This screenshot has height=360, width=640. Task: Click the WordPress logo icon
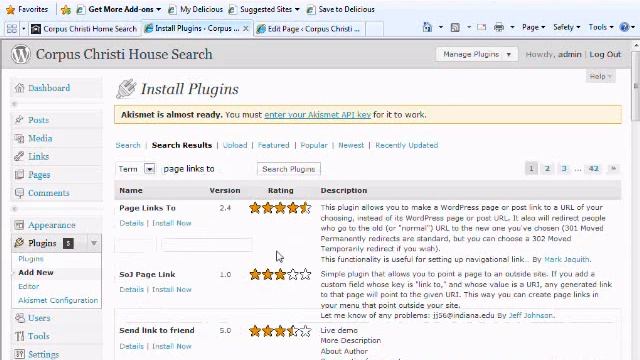coord(20,54)
